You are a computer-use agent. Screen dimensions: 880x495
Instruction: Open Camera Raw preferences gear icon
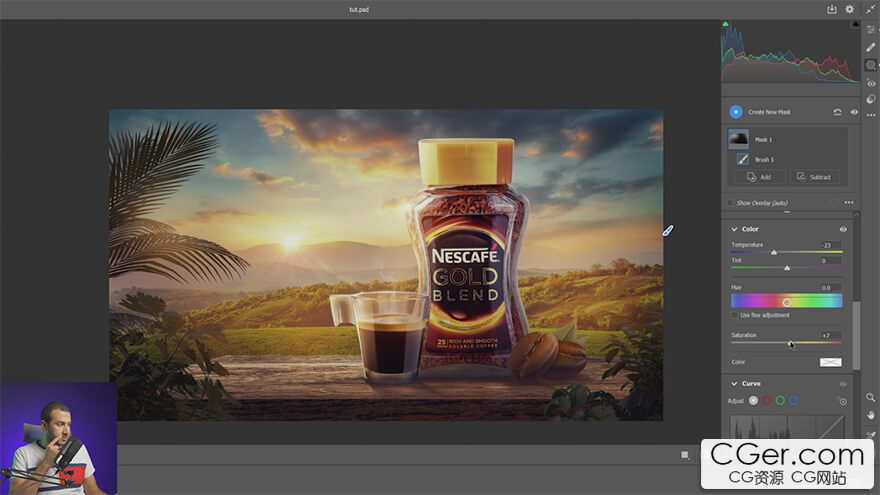[x=850, y=10]
